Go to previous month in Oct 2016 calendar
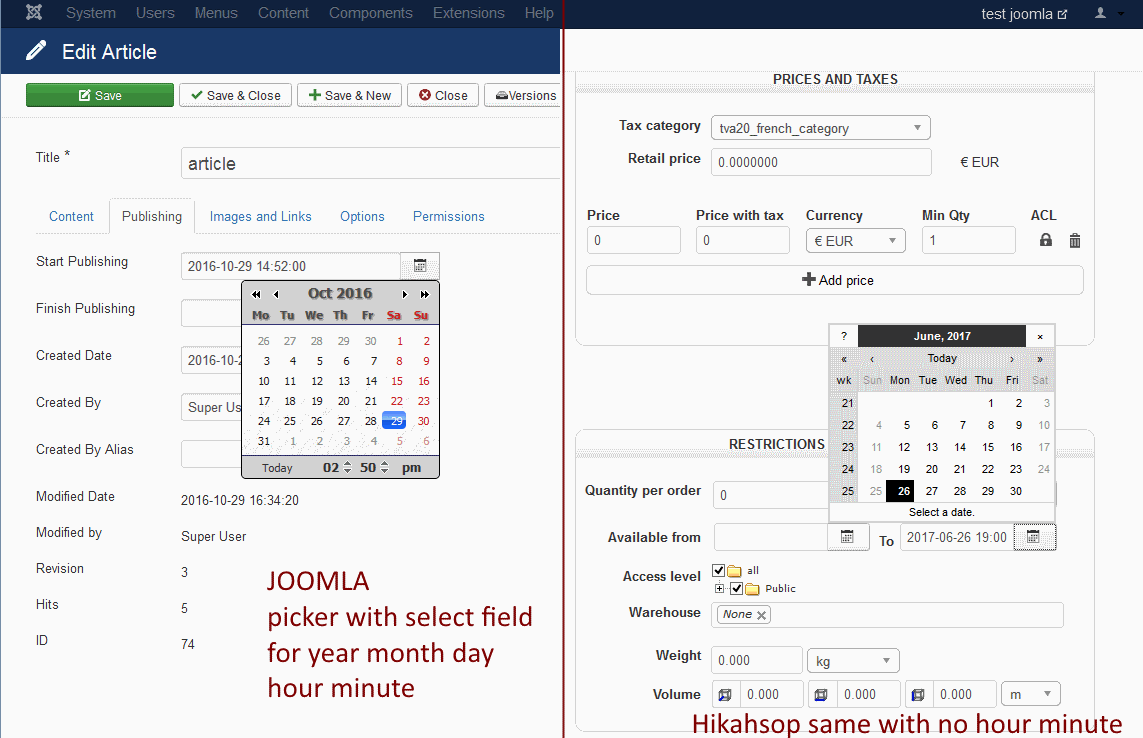This screenshot has width=1143, height=738. 276,295
